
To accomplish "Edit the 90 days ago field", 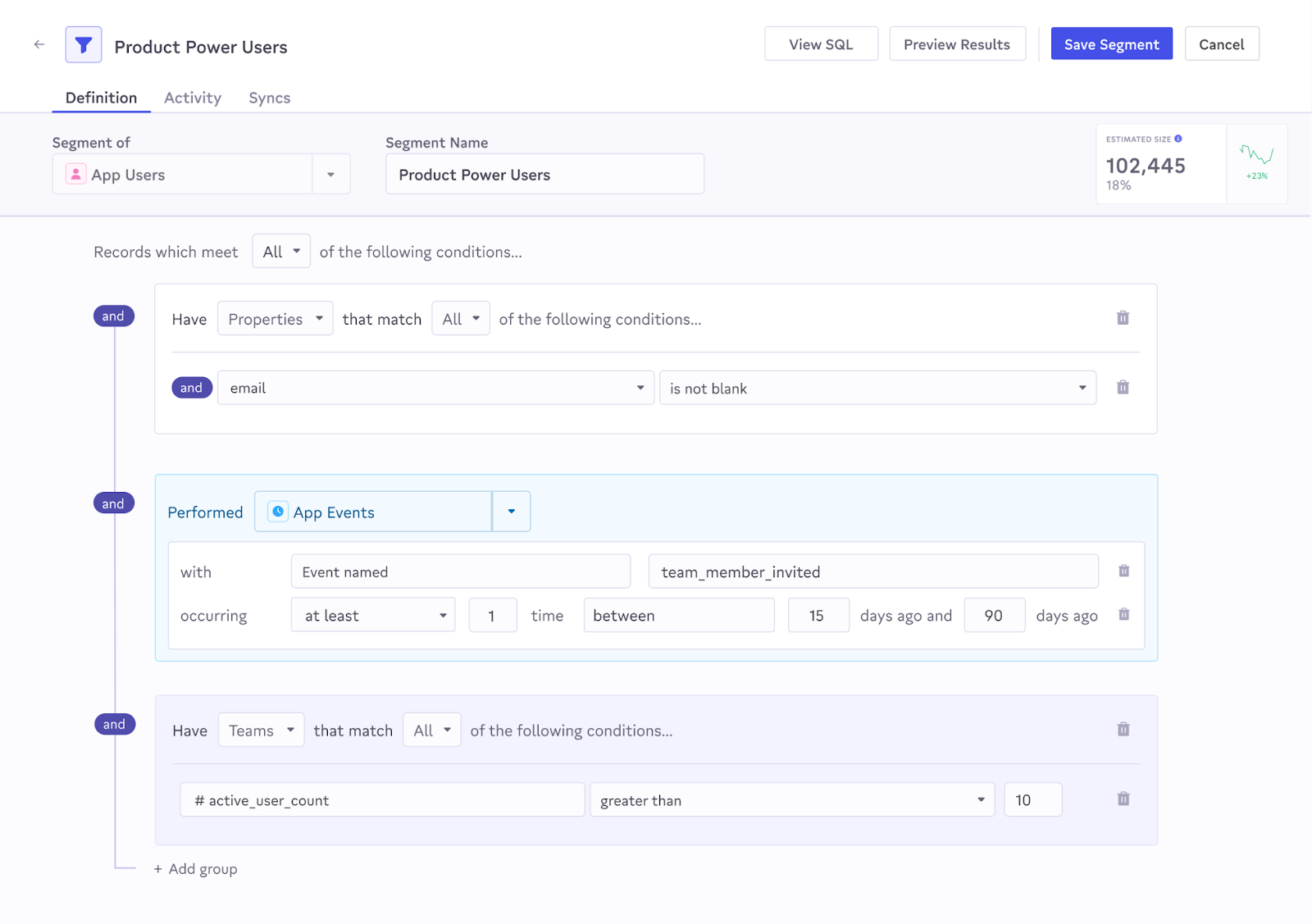I will (x=995, y=615).
